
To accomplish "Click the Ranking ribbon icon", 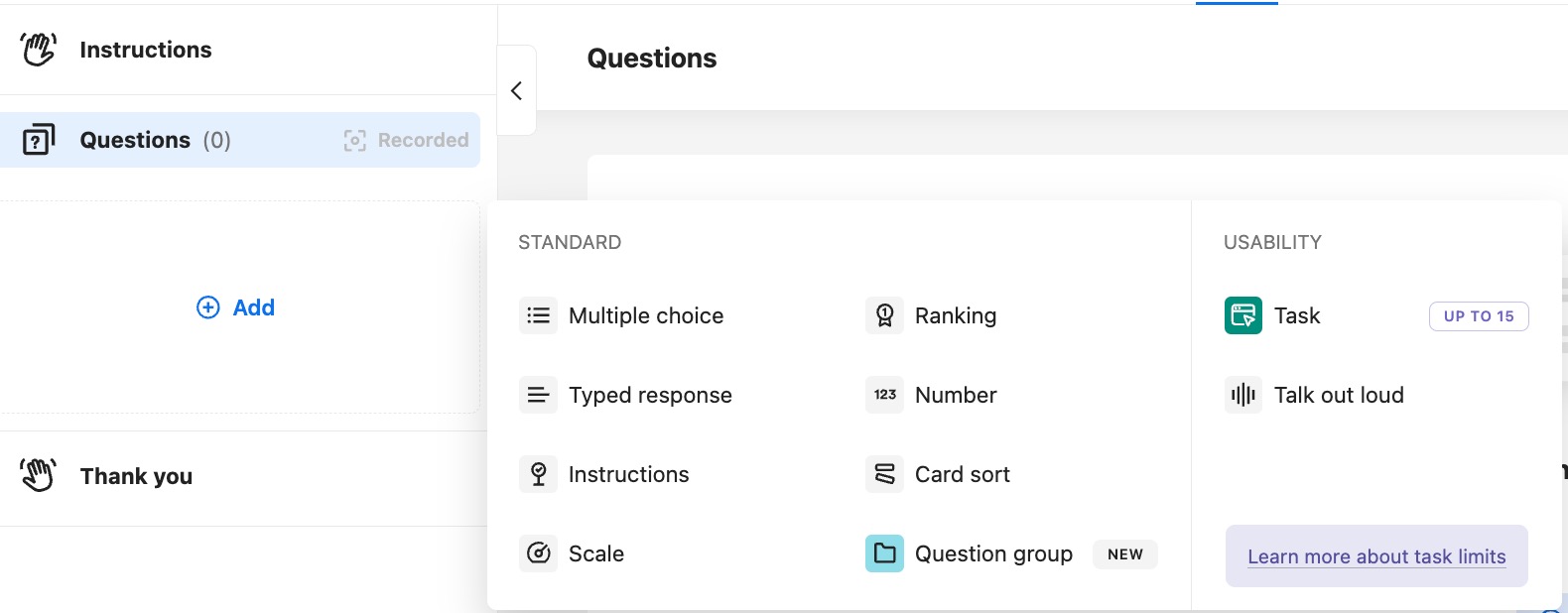I will click(884, 315).
